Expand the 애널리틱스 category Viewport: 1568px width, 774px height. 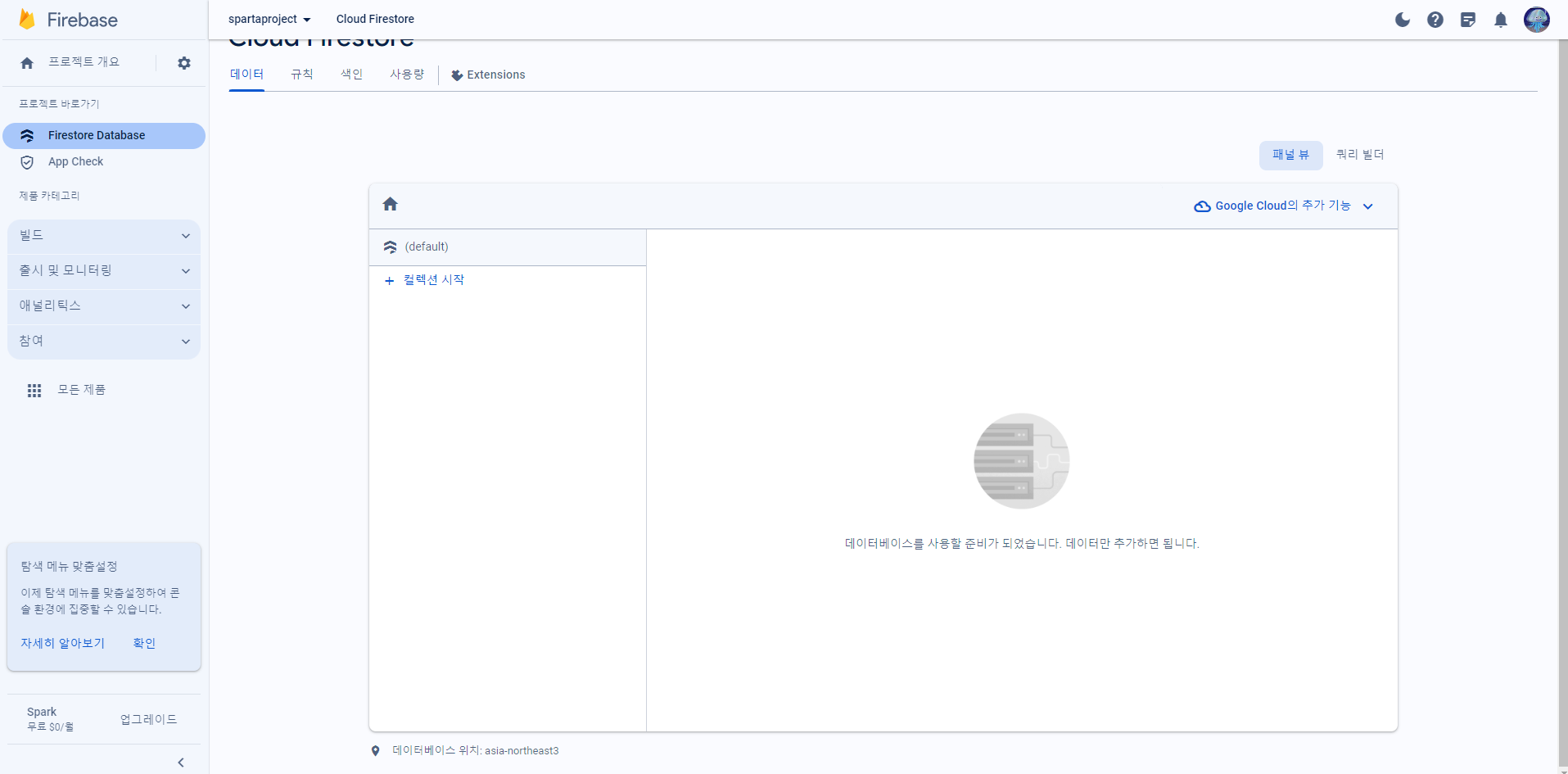point(104,306)
